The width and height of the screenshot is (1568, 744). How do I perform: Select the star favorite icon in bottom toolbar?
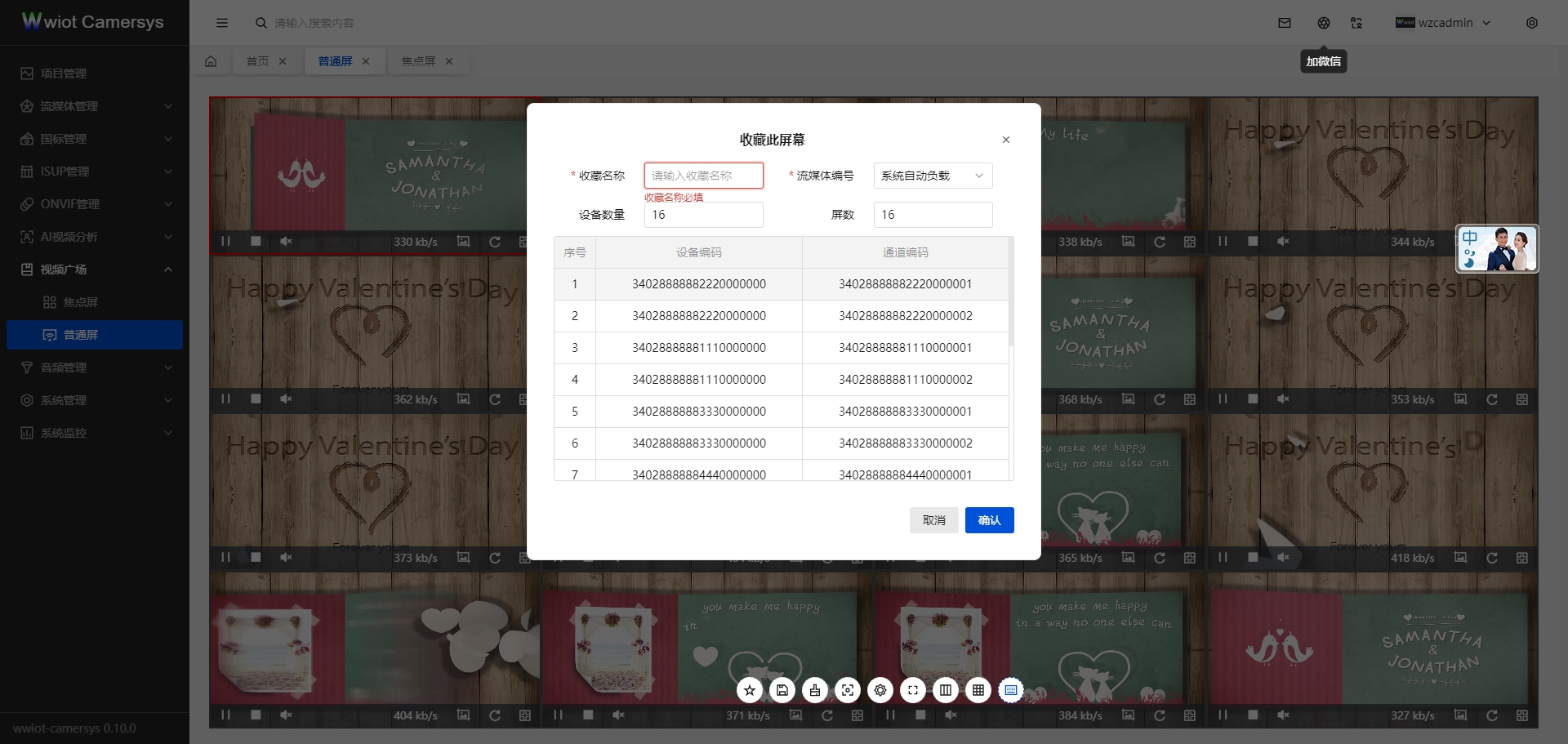point(749,690)
